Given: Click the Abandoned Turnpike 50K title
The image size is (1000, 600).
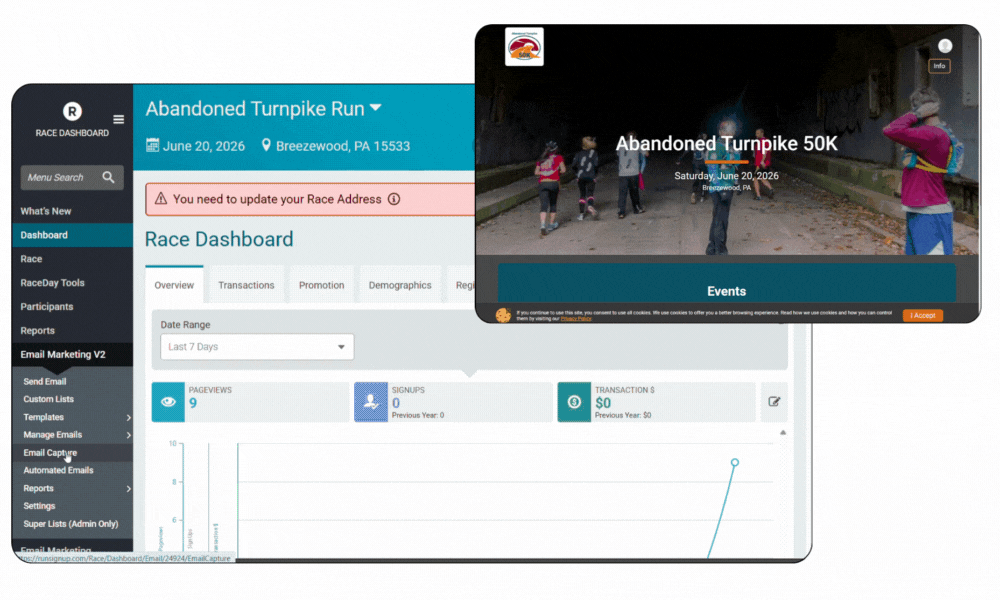Looking at the screenshot, I should tap(726, 143).
